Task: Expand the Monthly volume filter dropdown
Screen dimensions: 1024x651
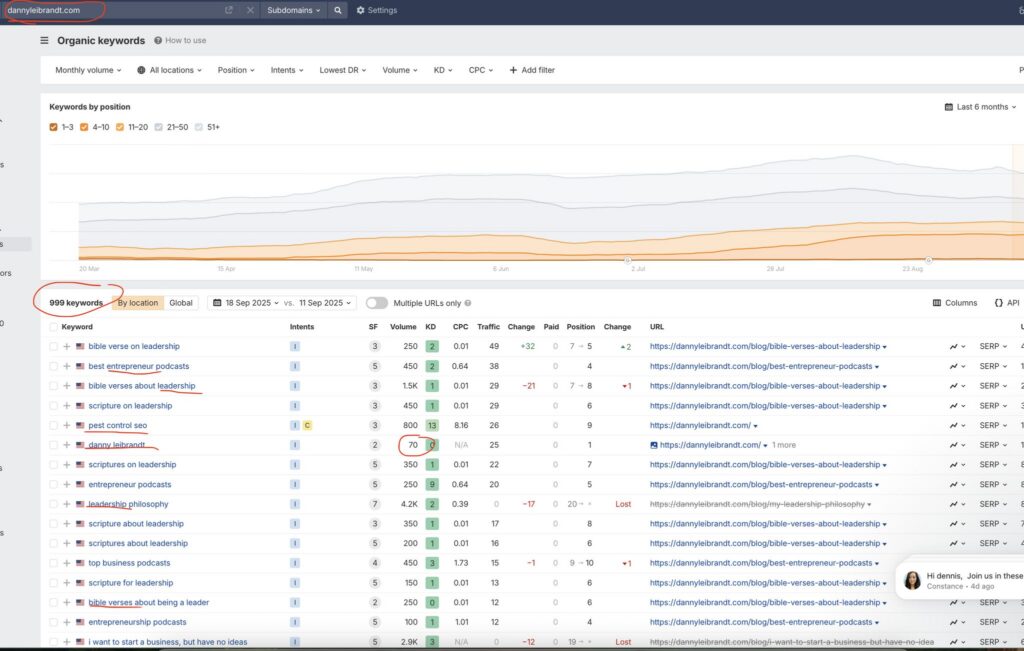Action: (88, 70)
